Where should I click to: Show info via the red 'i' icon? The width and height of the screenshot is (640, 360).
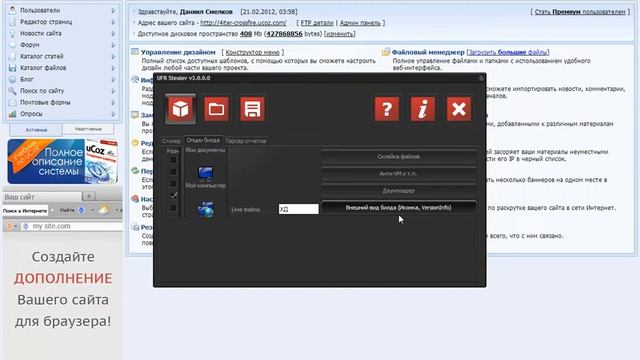click(422, 109)
